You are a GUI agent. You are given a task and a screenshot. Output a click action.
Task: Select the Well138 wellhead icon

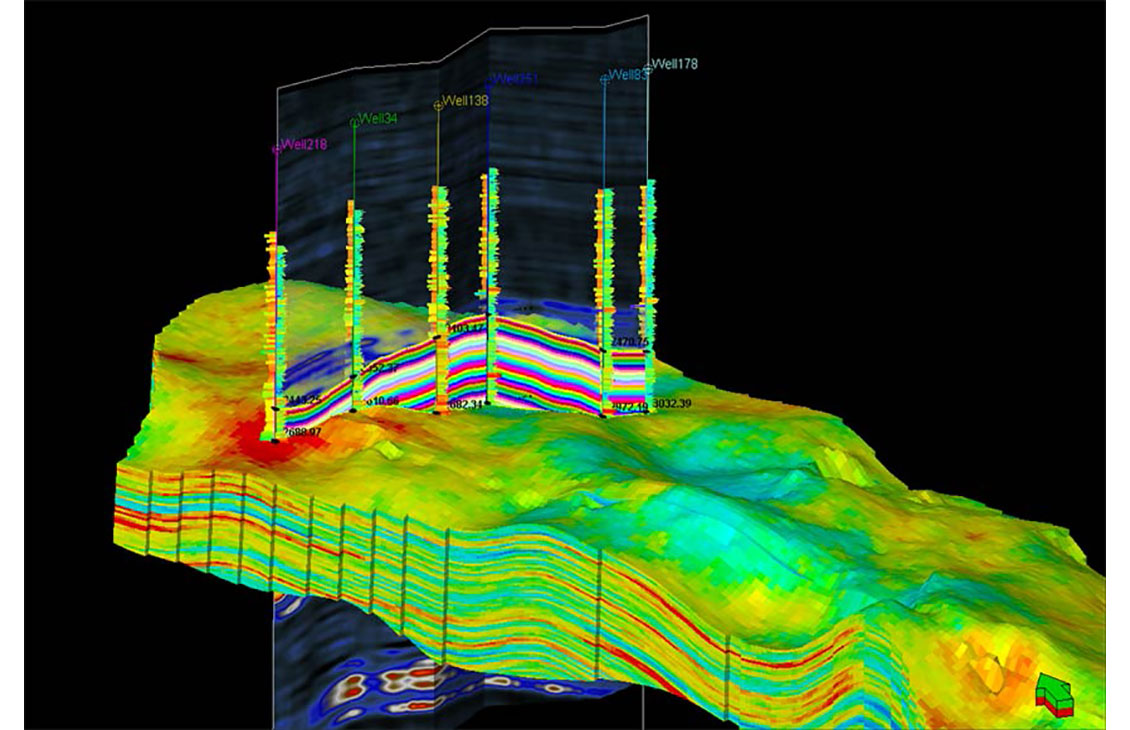pyautogui.click(x=439, y=104)
